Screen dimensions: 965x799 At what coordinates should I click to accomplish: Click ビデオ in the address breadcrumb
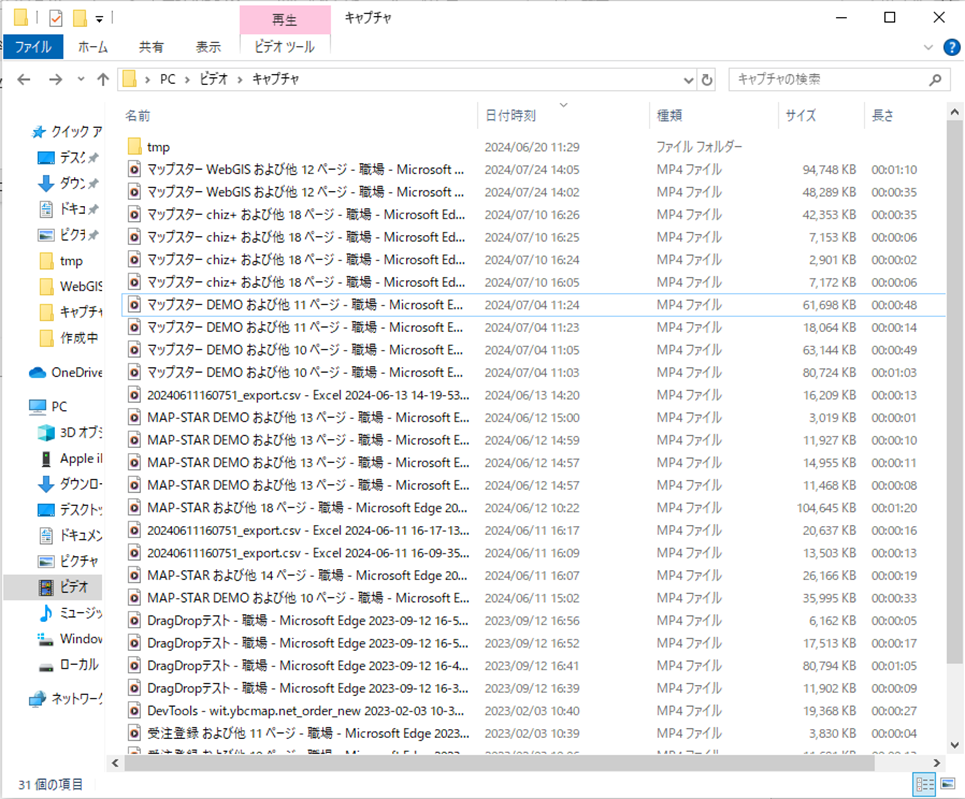pos(214,79)
